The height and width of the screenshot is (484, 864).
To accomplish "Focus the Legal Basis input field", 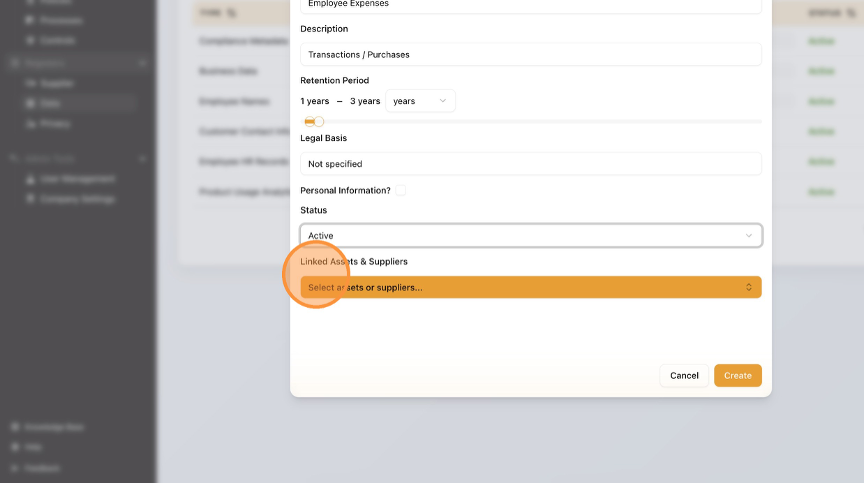I will click(530, 164).
